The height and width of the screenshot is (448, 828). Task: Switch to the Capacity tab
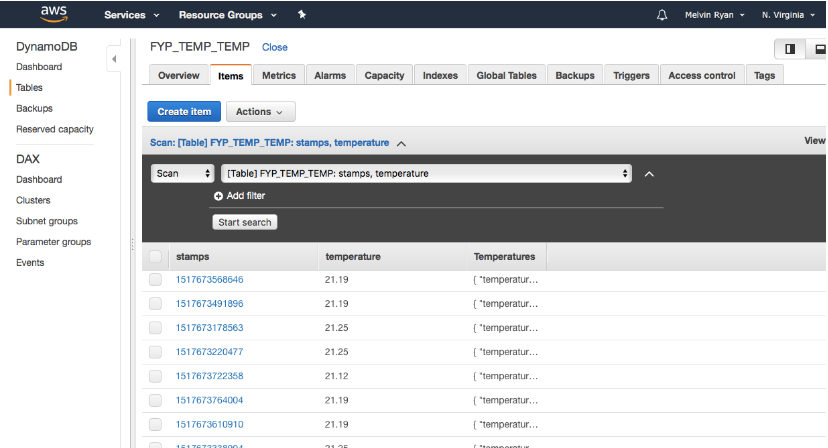pos(384,76)
